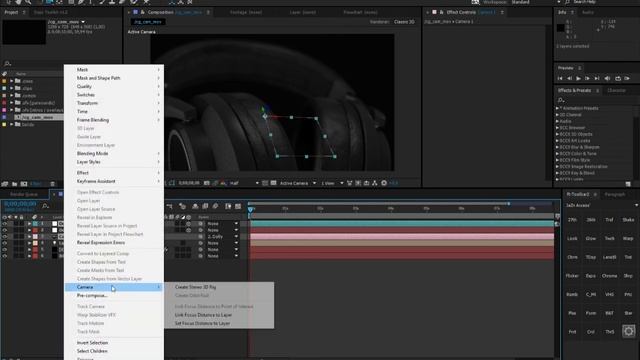Viewport: 640px width, 360px height.
Task: Click the timeline current time indicator
Action: coord(250,209)
